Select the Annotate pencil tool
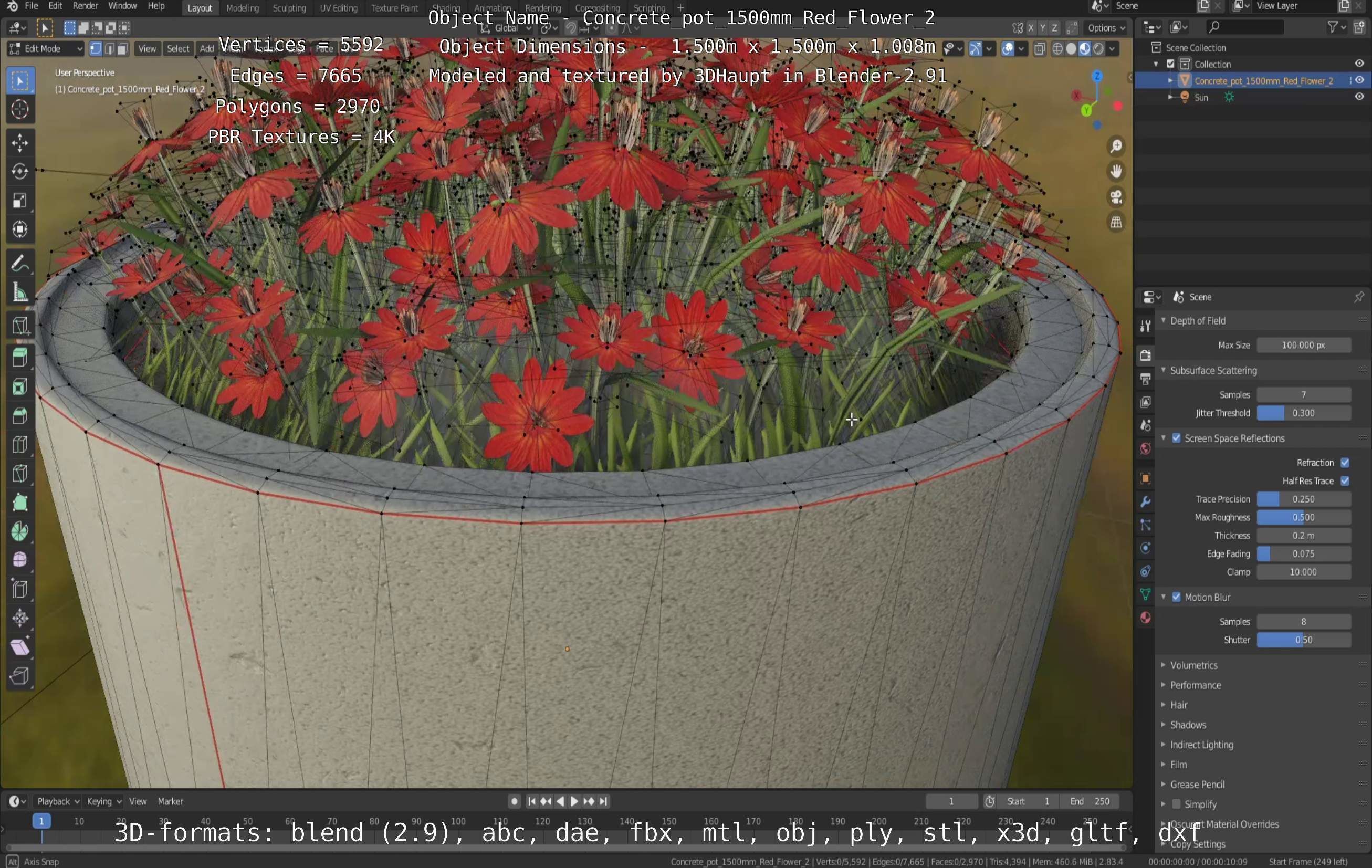The height and width of the screenshot is (868, 1372). coord(20,263)
